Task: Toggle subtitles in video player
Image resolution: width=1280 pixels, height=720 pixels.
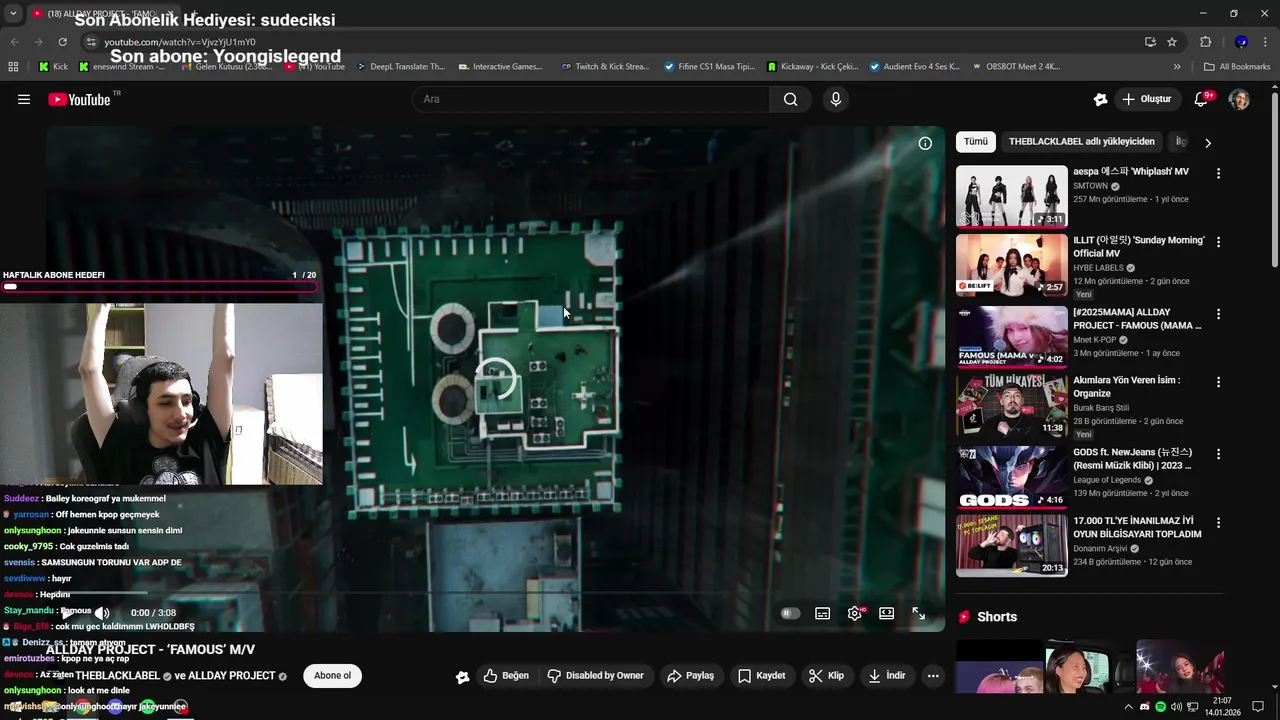Action: (x=822, y=613)
